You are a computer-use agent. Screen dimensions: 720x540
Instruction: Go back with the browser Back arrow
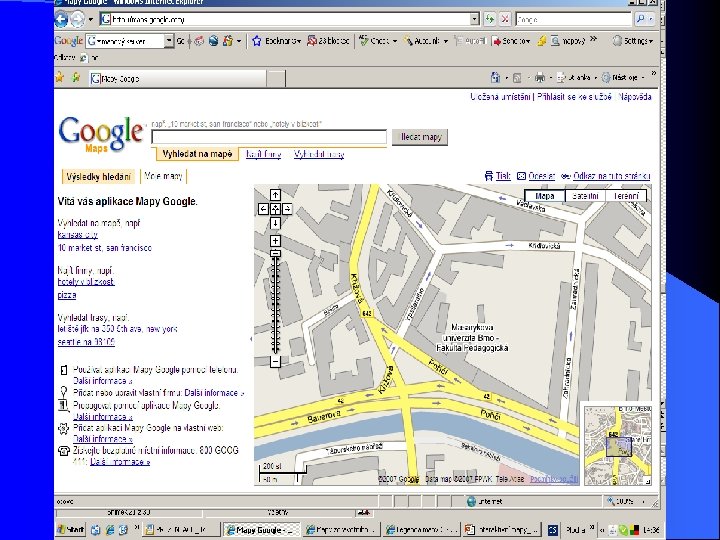(x=61, y=19)
